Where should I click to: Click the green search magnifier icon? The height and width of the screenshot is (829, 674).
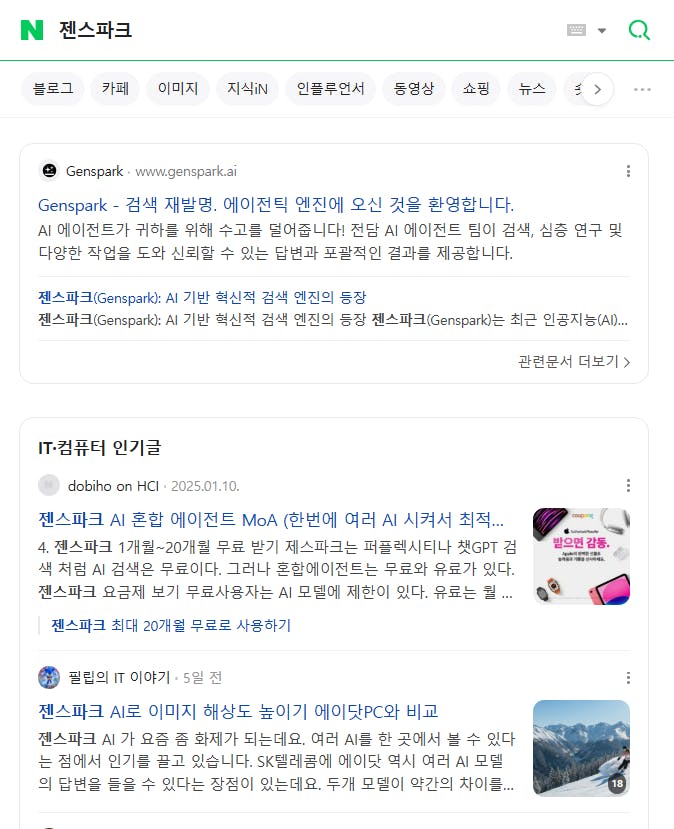pyautogui.click(x=639, y=30)
